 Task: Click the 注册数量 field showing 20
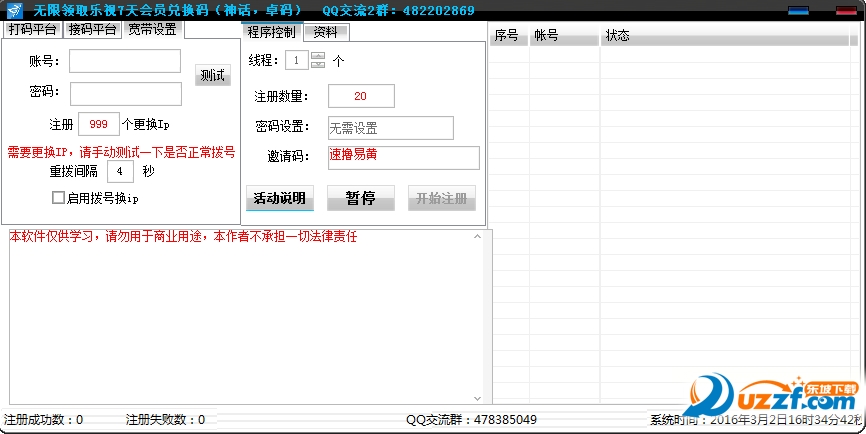pyautogui.click(x=361, y=96)
